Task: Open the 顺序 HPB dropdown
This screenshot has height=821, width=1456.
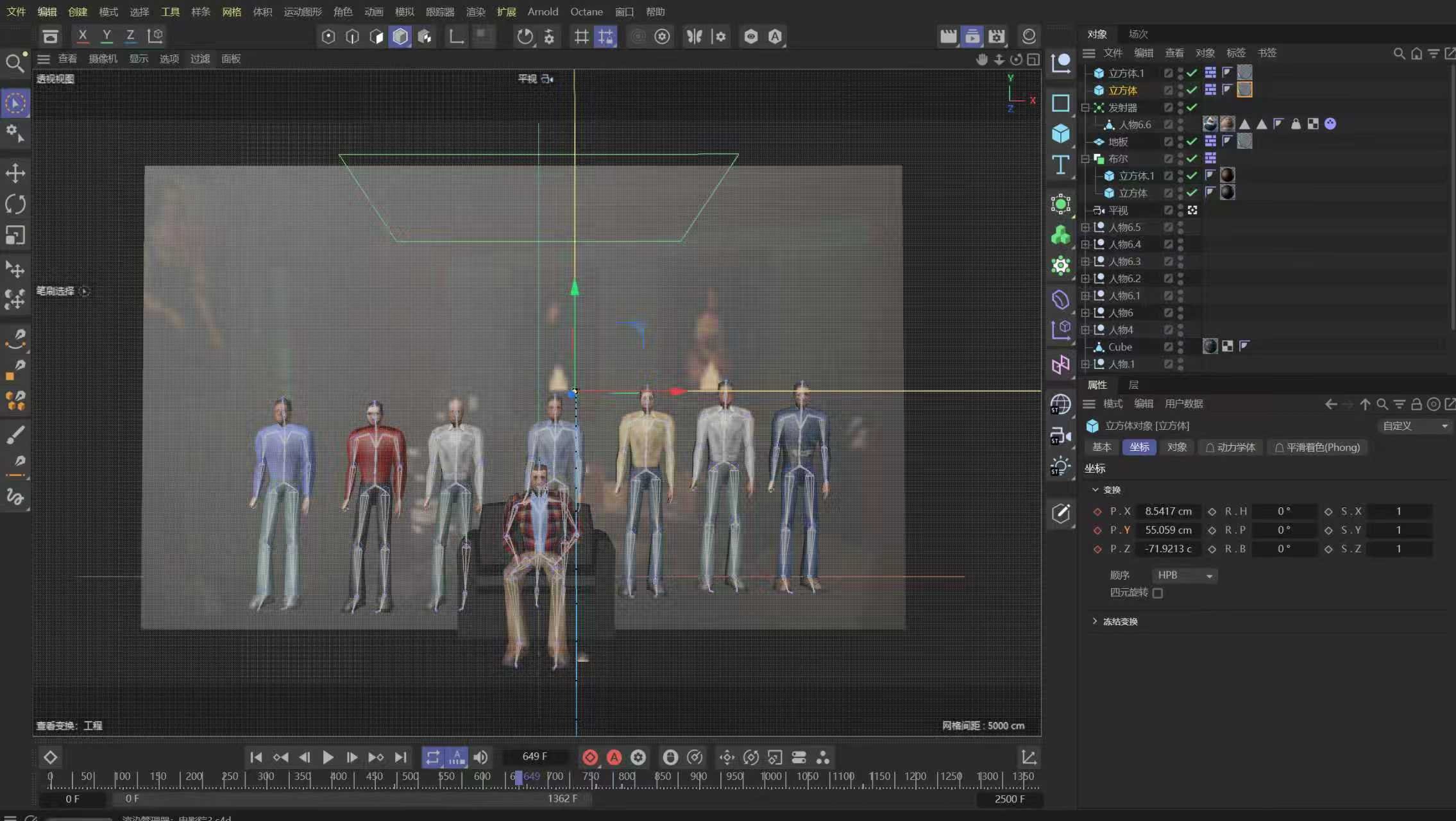Action: click(1184, 575)
